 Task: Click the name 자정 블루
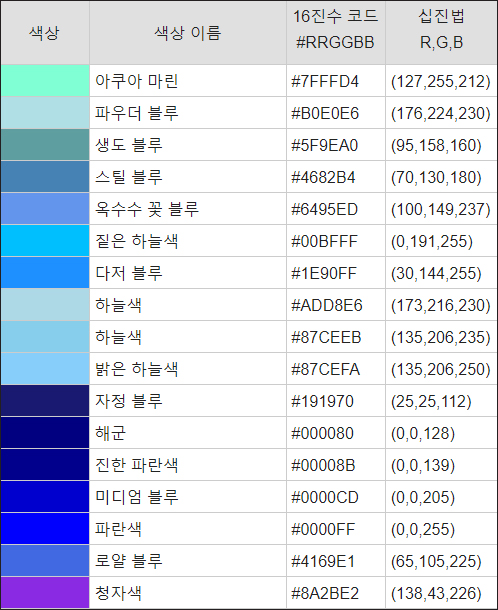pos(129,401)
